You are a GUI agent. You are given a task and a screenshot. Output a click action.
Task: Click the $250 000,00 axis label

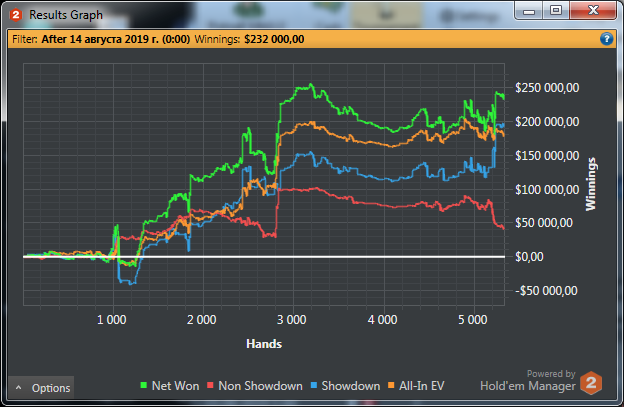point(547,88)
